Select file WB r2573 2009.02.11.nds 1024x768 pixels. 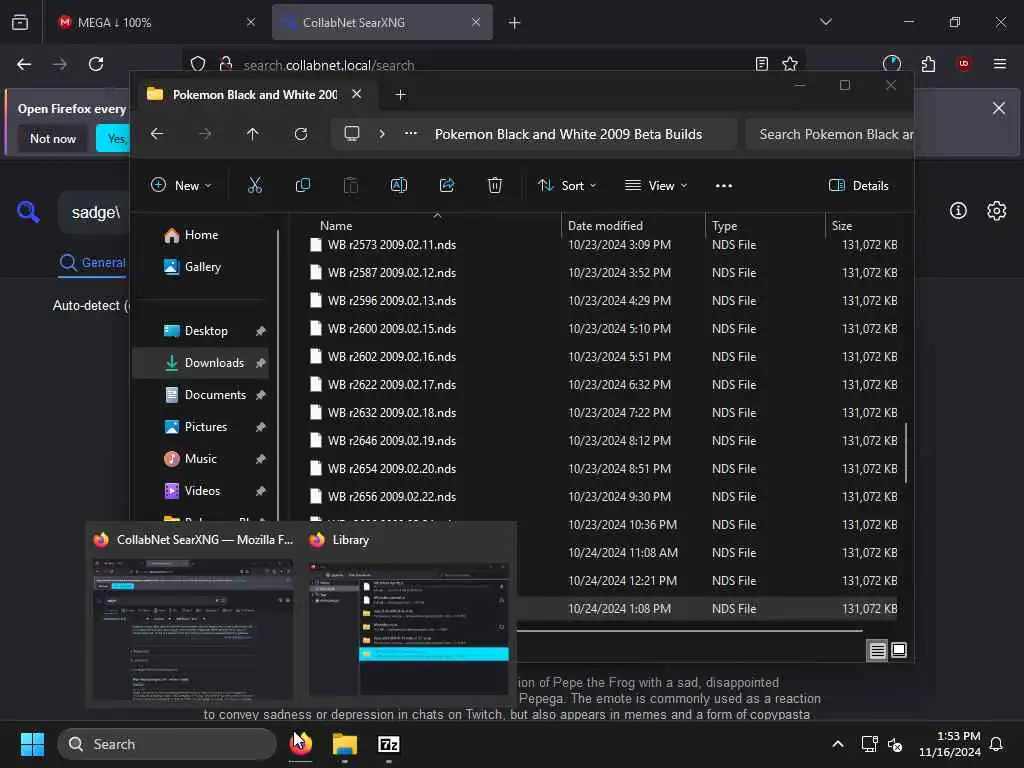[392, 245]
